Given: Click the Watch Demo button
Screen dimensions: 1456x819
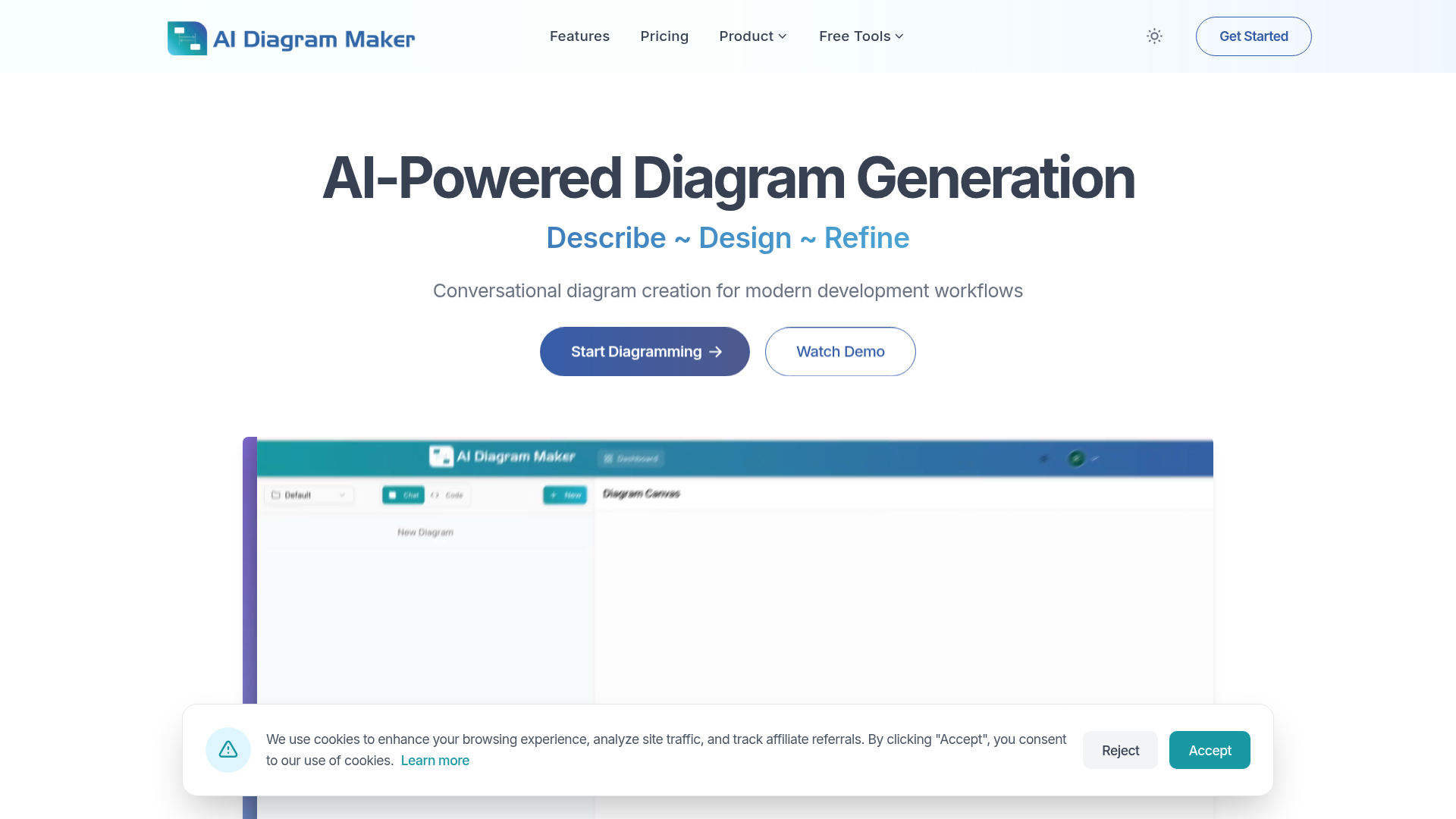Looking at the screenshot, I should 840,352.
